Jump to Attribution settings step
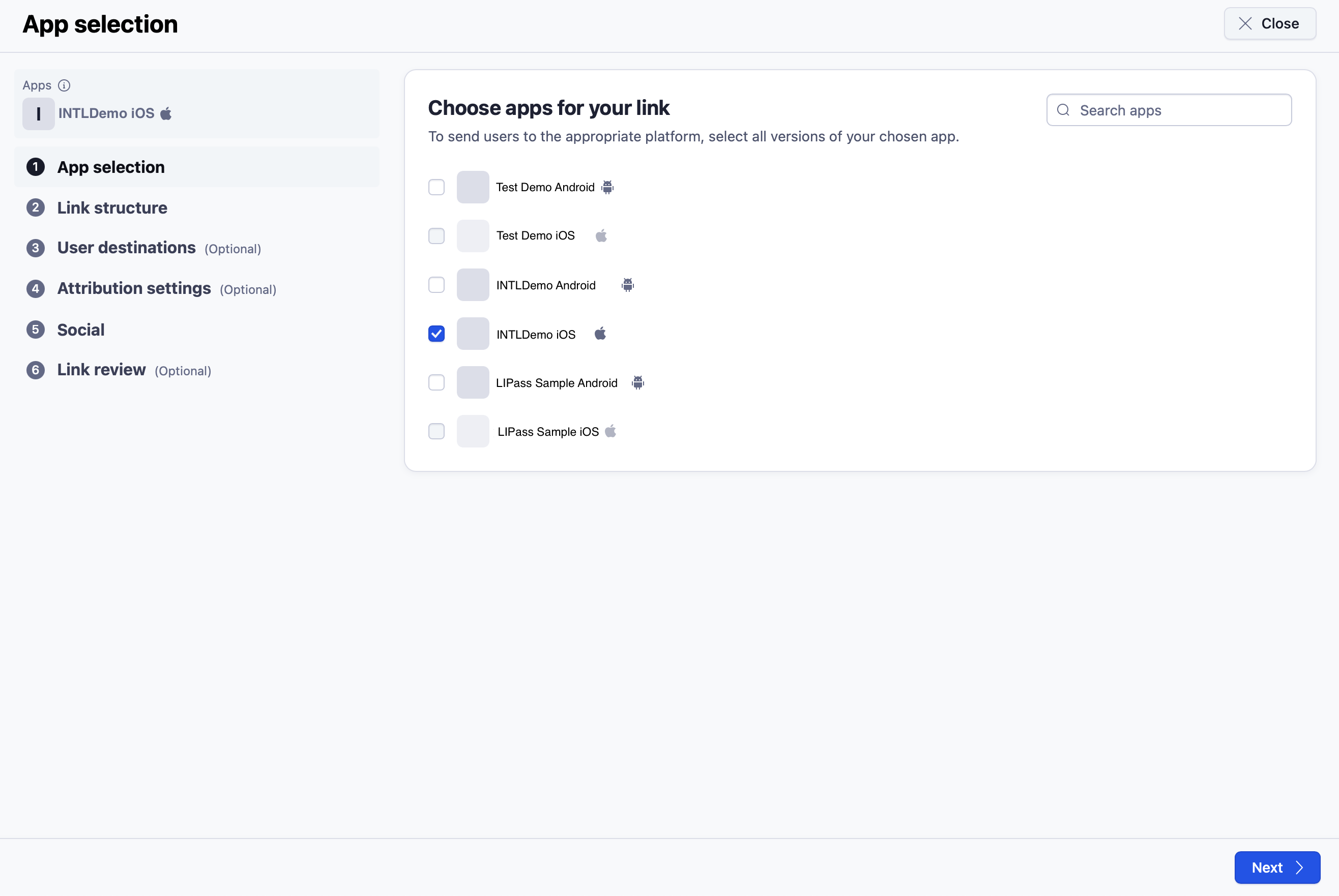 pyautogui.click(x=134, y=288)
